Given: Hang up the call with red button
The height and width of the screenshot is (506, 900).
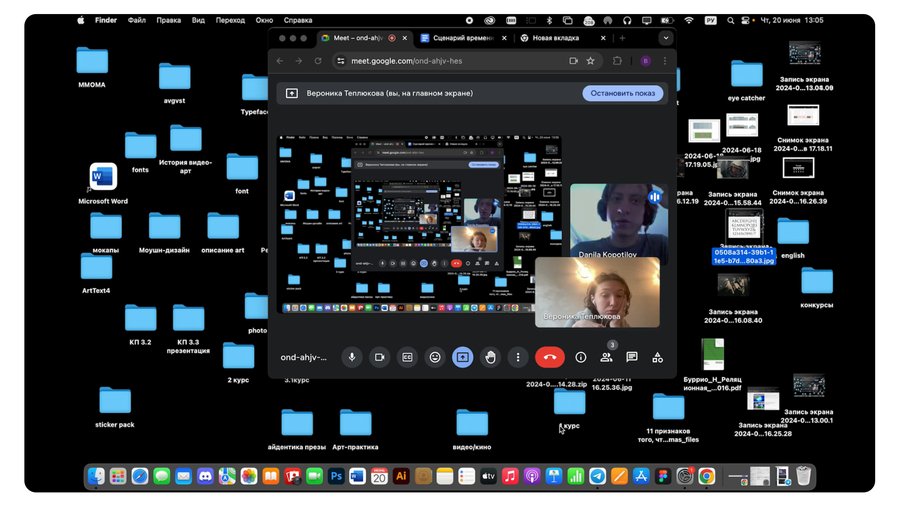Looking at the screenshot, I should coord(549,357).
